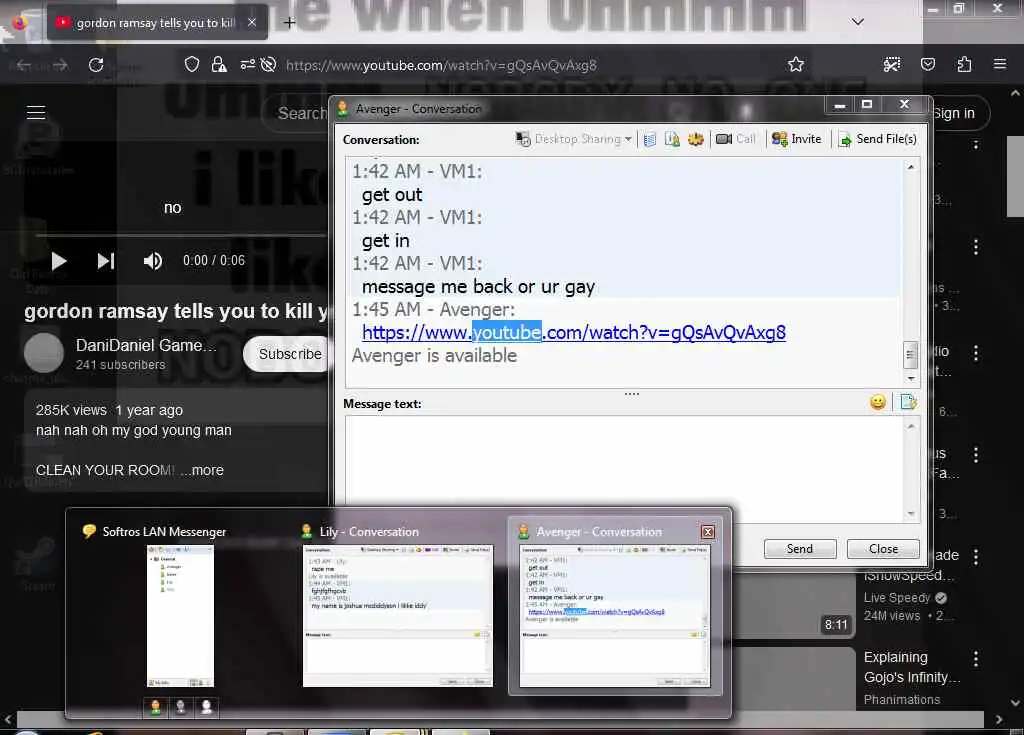1024x735 pixels.
Task: Close the gordon ramsay YouTube tab
Action: [252, 22]
